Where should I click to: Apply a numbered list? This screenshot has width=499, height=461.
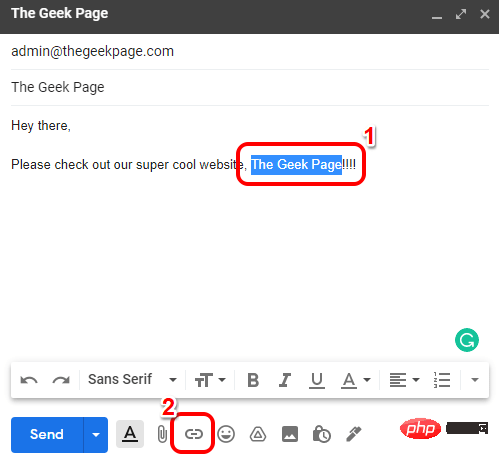click(x=442, y=380)
